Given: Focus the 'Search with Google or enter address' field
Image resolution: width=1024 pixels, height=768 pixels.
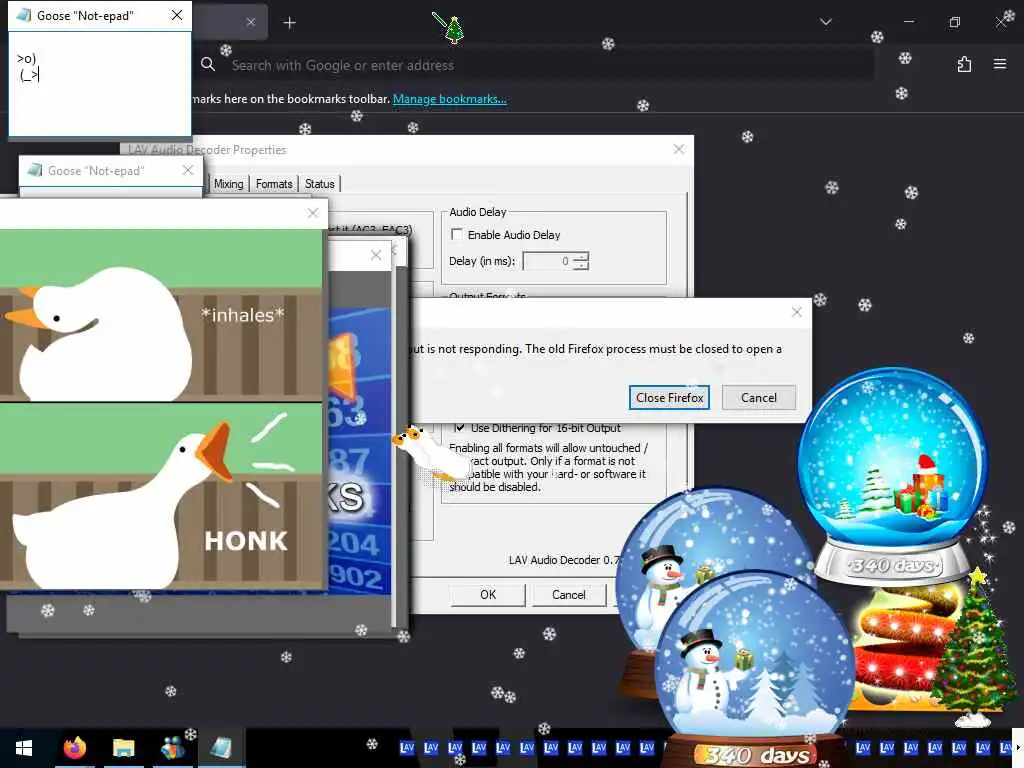Looking at the screenshot, I should click(x=536, y=65).
